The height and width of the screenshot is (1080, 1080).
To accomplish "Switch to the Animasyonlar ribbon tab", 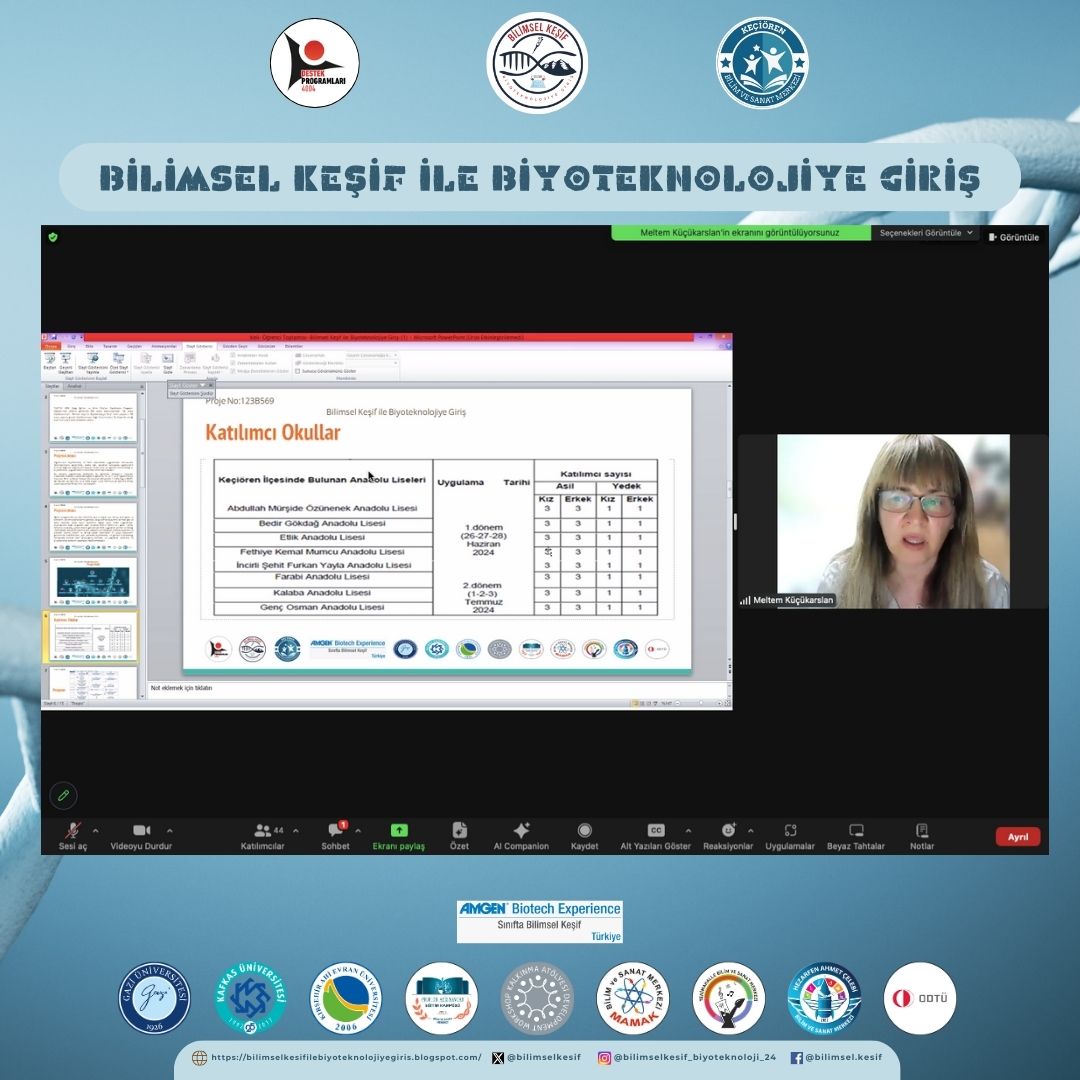I will pyautogui.click(x=164, y=346).
